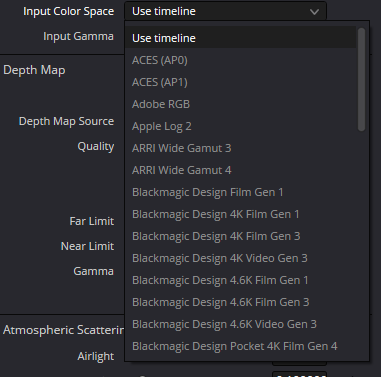Pick ARRI Wide Gamut 3
Screen dimensions: 381x377
tap(241, 148)
